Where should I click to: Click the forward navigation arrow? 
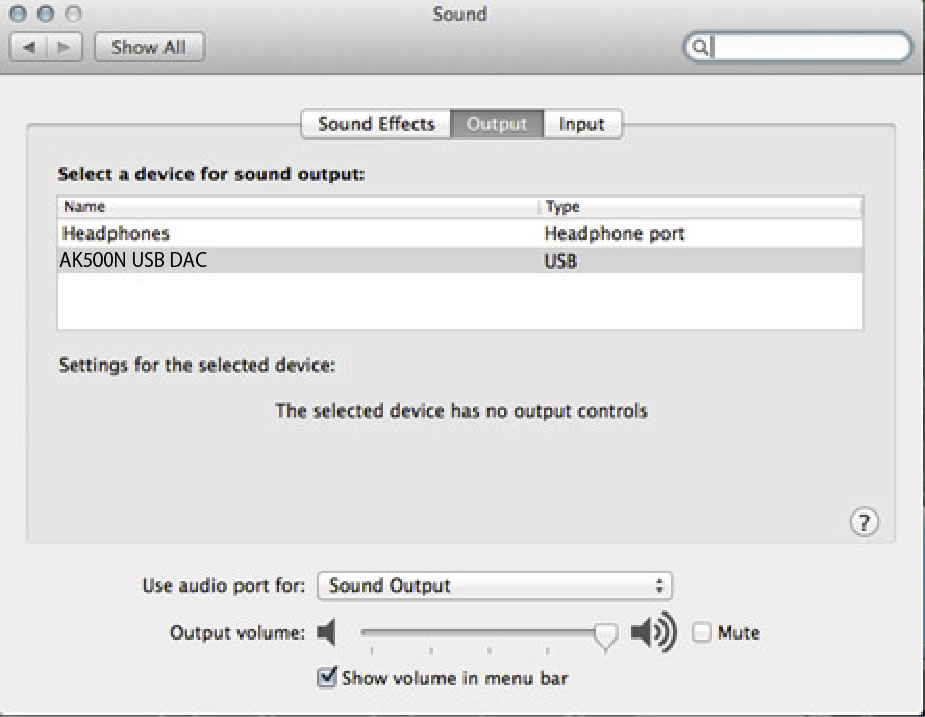pos(64,47)
